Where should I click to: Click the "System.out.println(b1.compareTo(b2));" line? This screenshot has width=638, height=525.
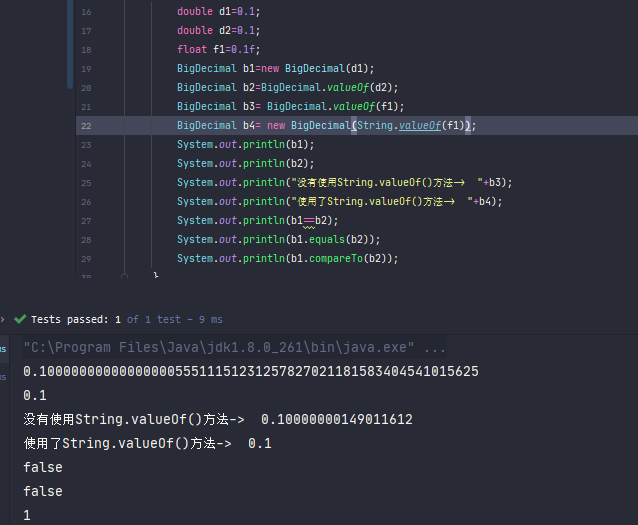click(288, 258)
